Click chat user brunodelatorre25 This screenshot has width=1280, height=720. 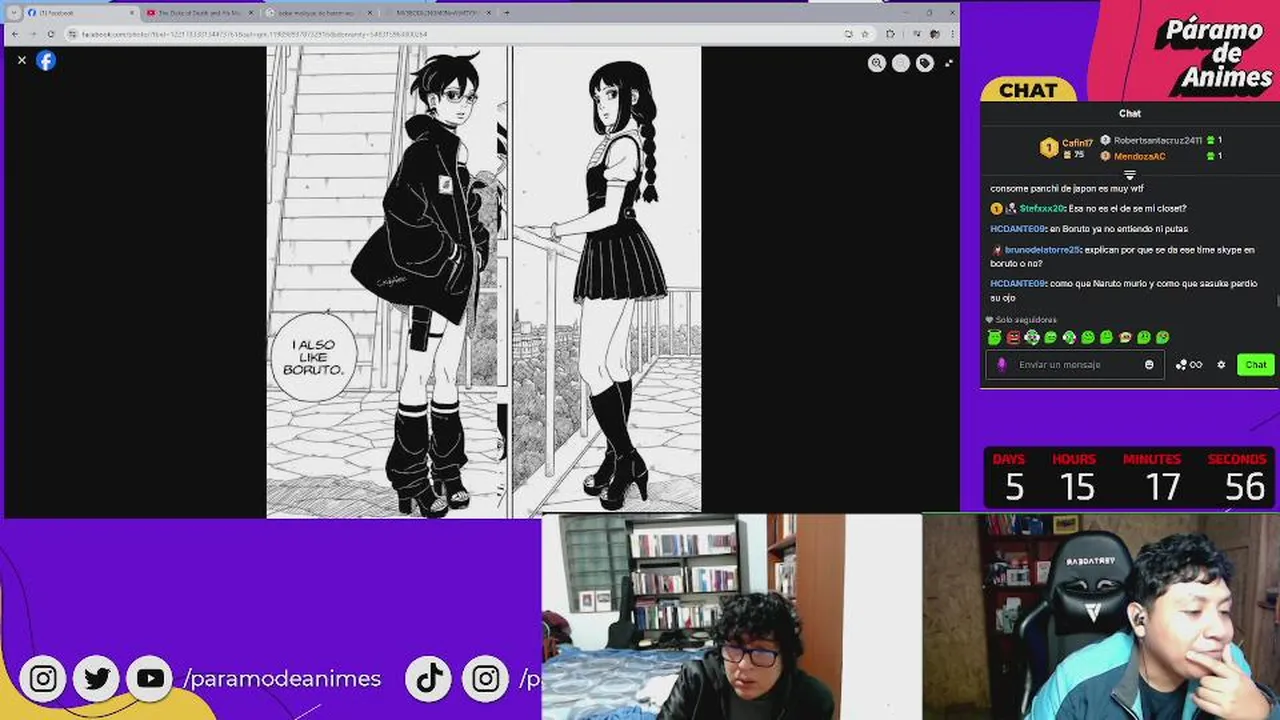(x=1042, y=250)
